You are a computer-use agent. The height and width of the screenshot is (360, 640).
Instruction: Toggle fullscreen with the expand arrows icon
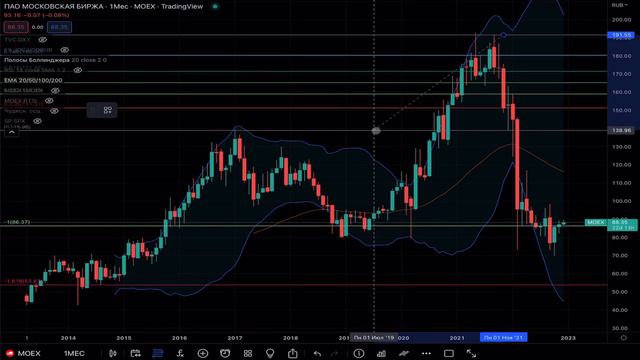471,353
